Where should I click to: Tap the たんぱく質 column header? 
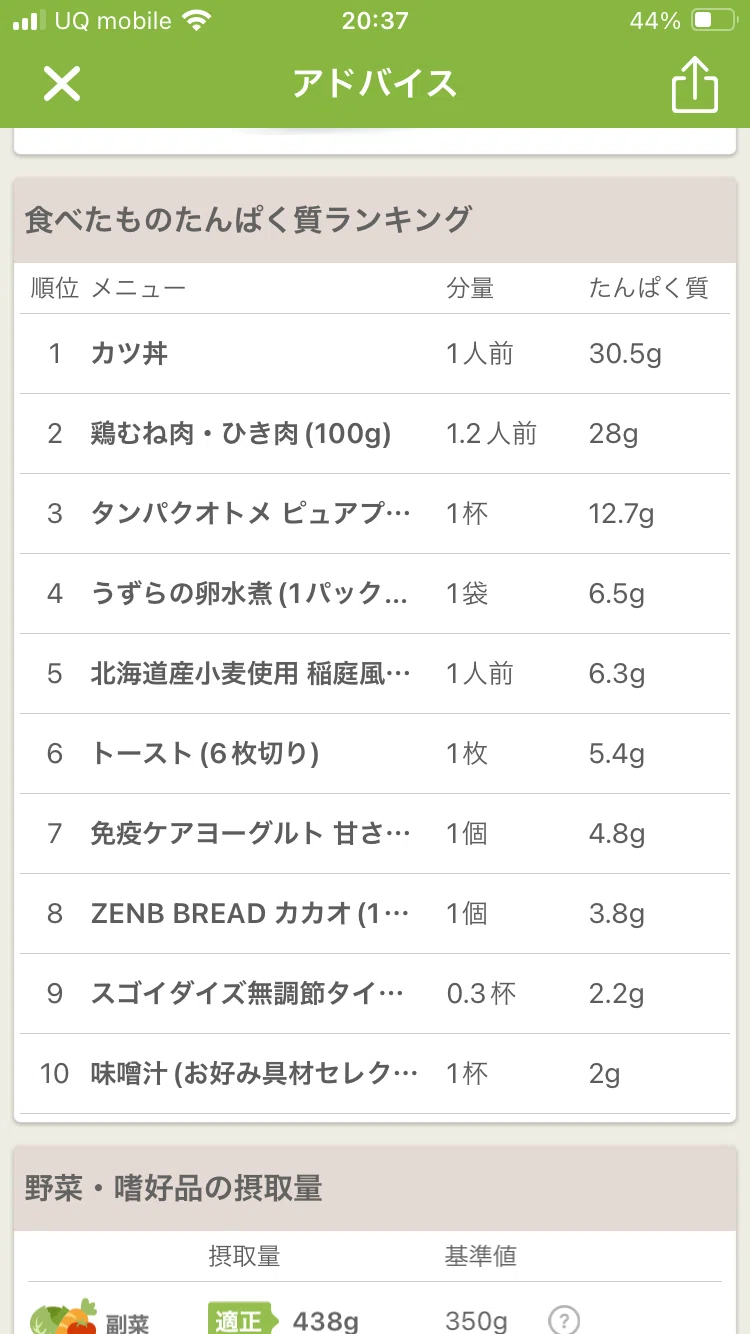click(x=648, y=289)
